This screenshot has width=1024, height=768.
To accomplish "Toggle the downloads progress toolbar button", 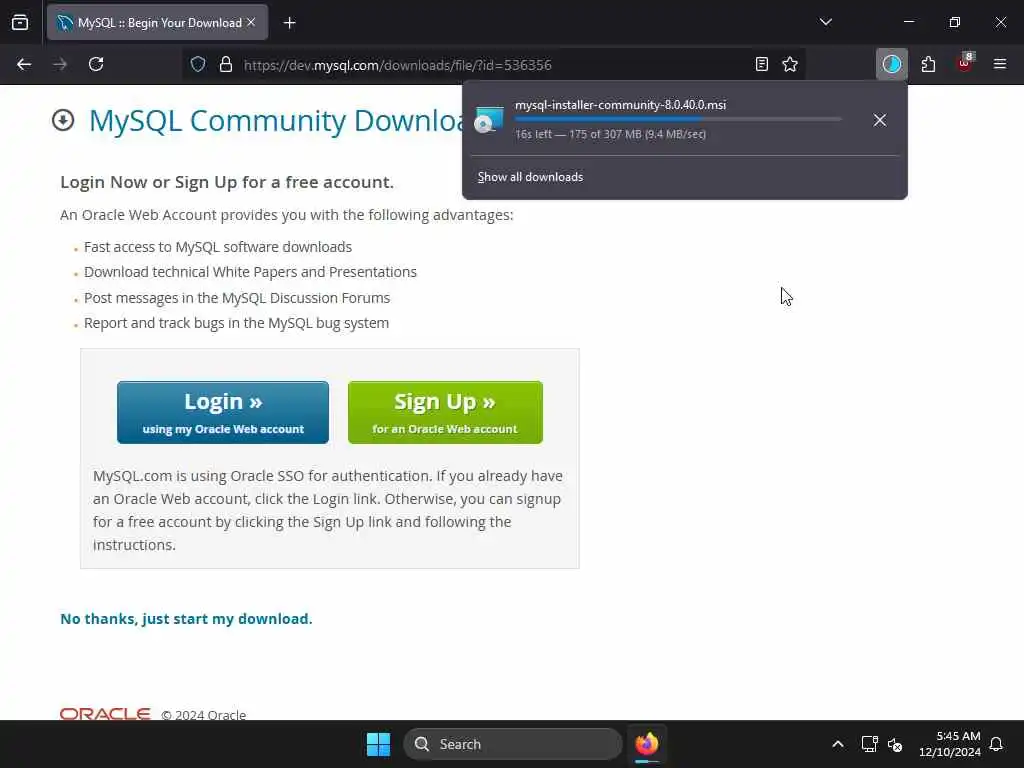I will (x=891, y=65).
